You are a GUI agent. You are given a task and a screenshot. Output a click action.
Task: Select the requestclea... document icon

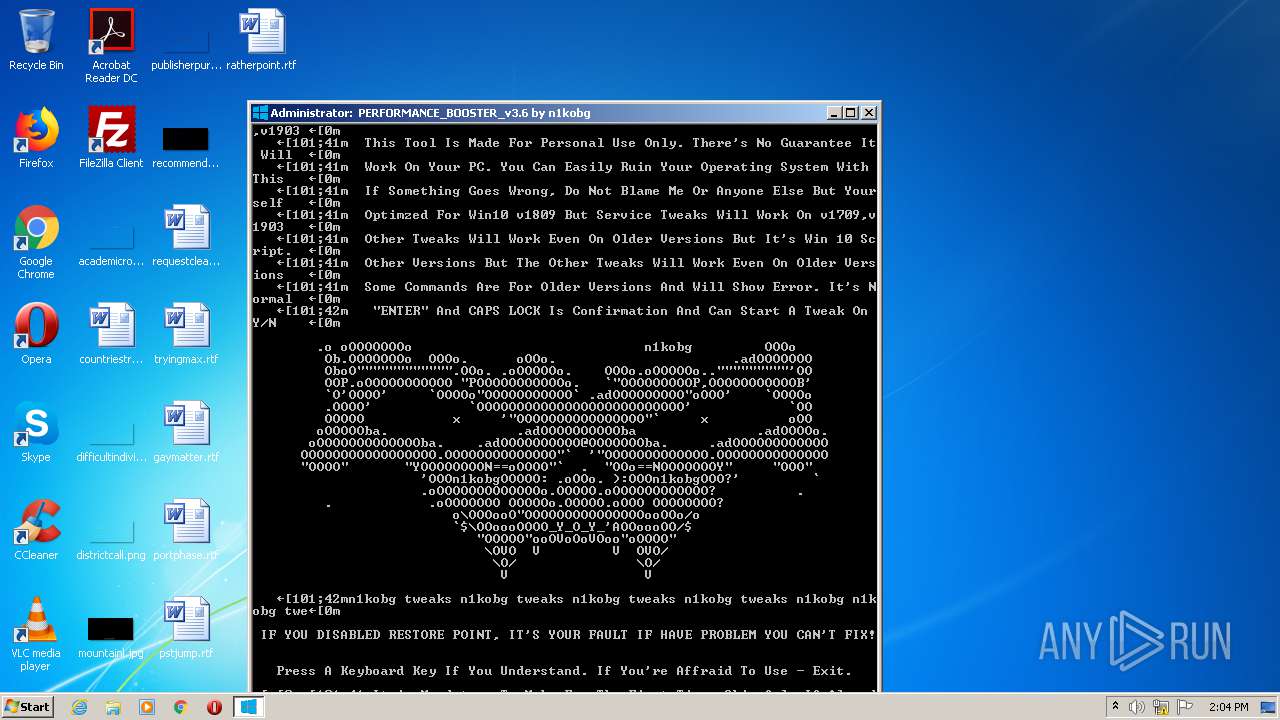pyautogui.click(x=186, y=236)
